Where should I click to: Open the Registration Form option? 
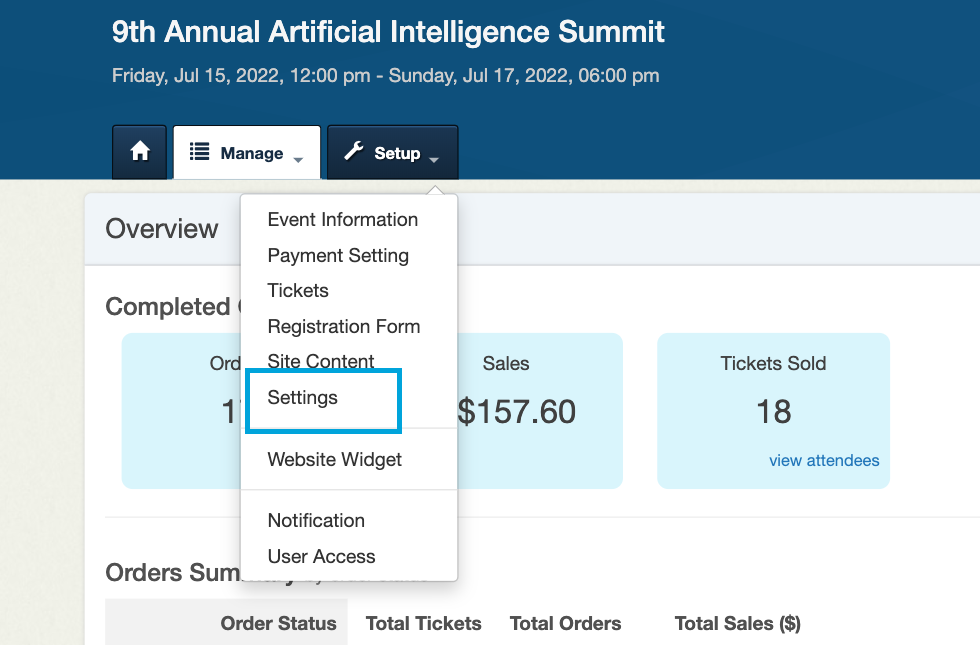(344, 326)
